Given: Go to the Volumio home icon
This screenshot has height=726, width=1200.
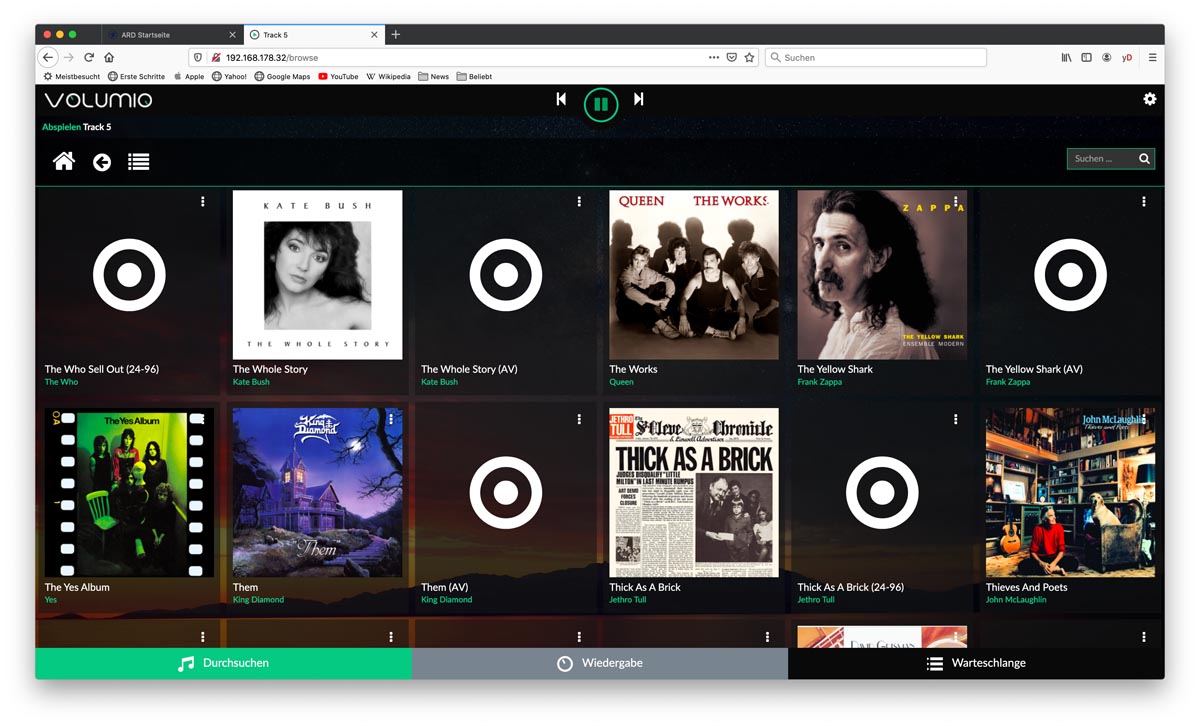Looking at the screenshot, I should coord(64,161).
